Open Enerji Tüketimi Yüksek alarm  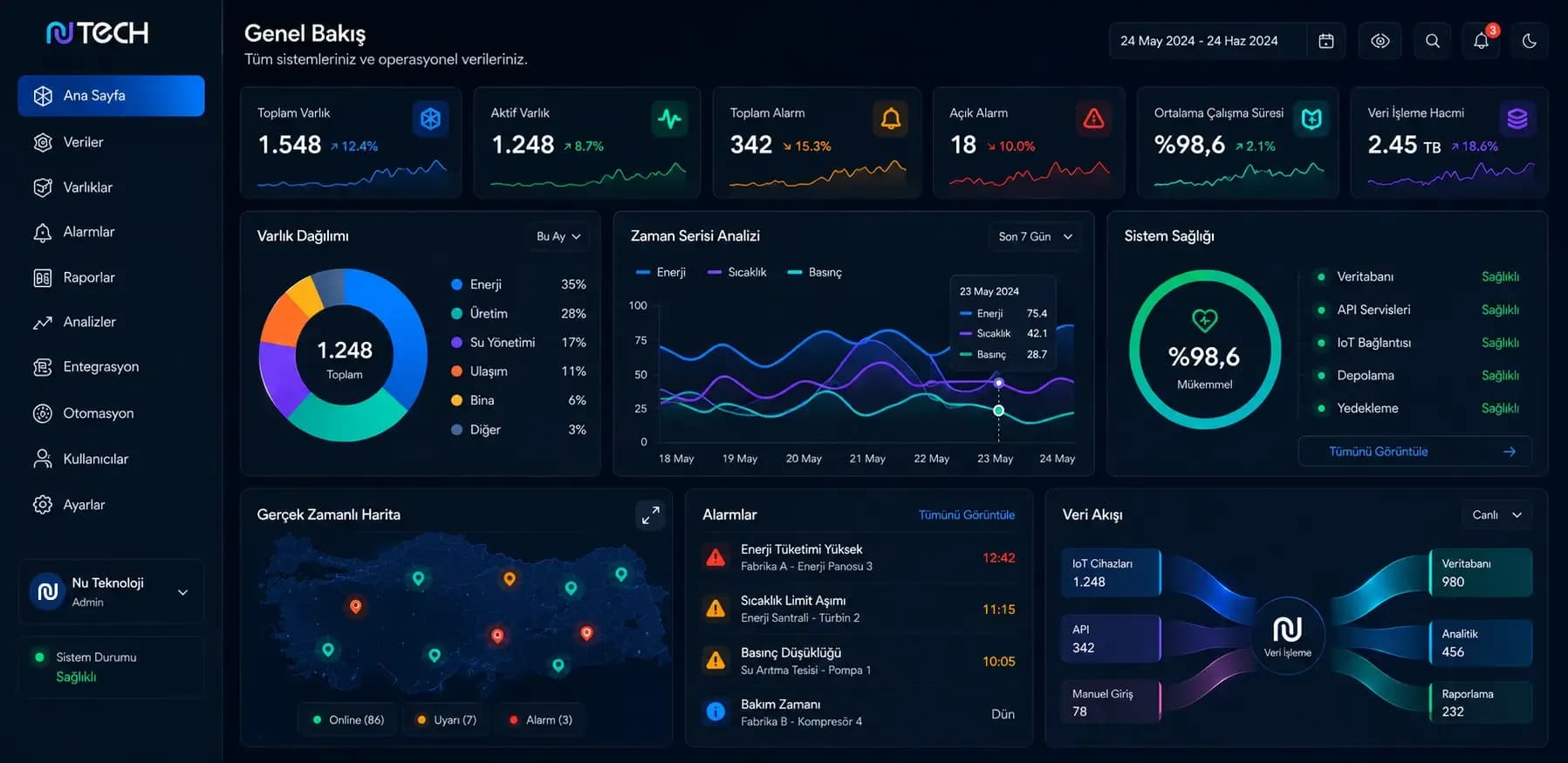pos(859,557)
